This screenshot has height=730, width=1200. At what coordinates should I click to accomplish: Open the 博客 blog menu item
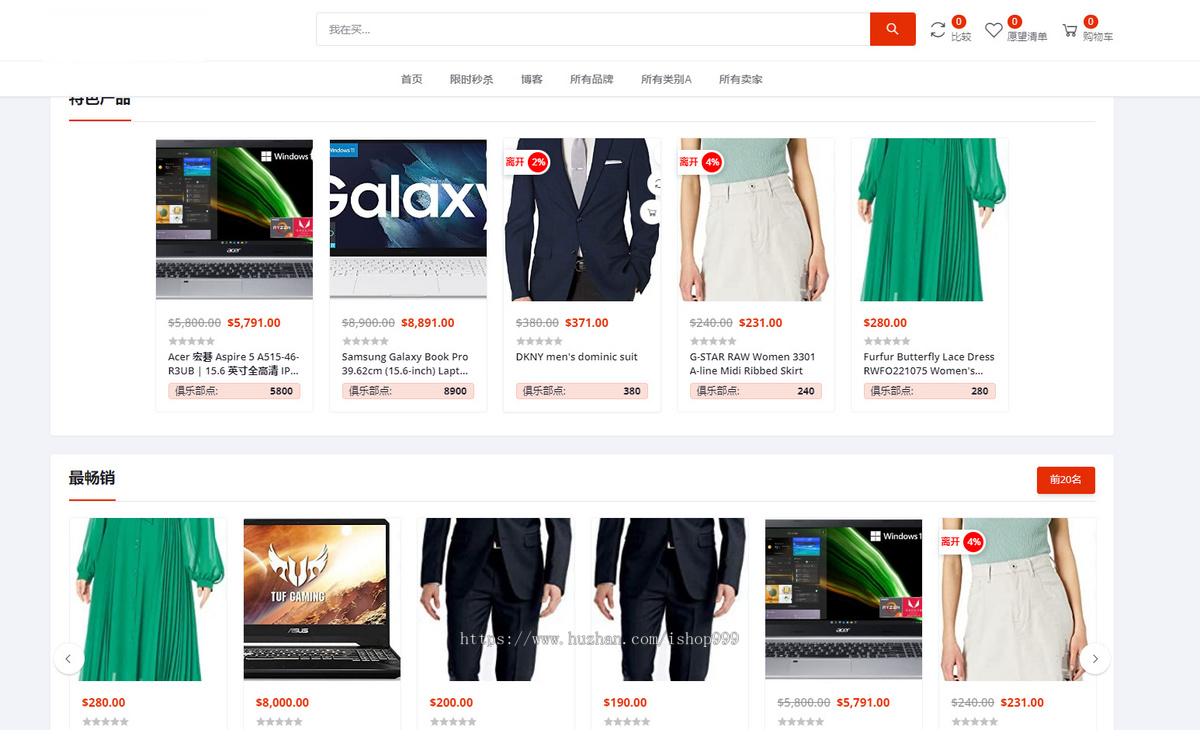pos(532,79)
